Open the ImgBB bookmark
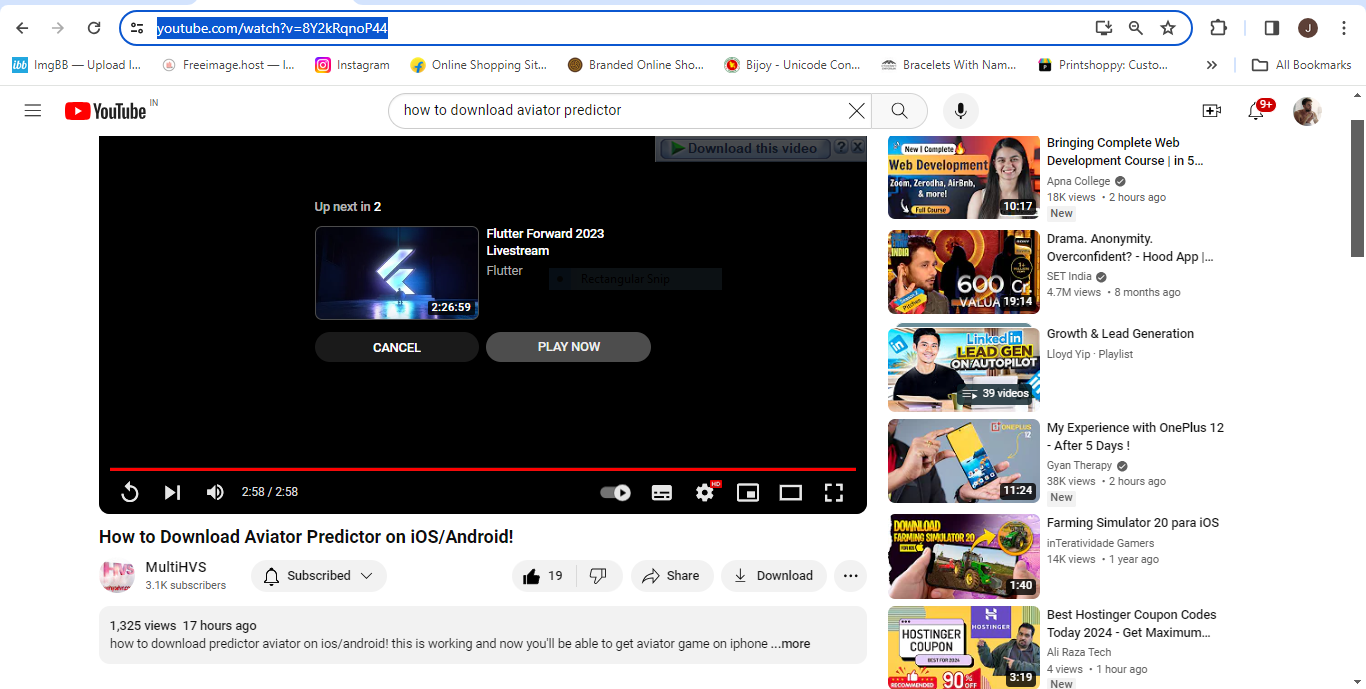 [x=77, y=65]
